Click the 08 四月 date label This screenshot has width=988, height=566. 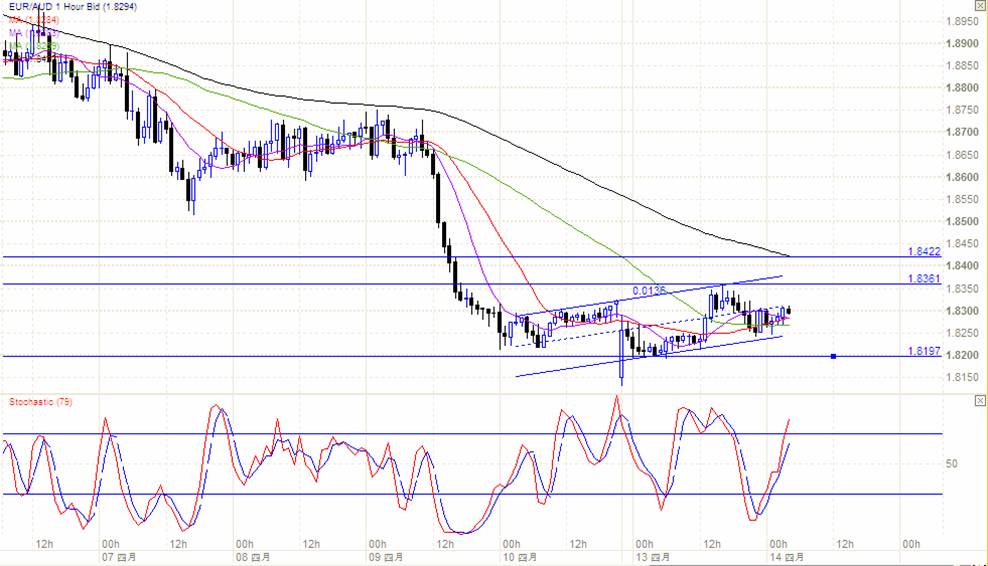tap(253, 558)
